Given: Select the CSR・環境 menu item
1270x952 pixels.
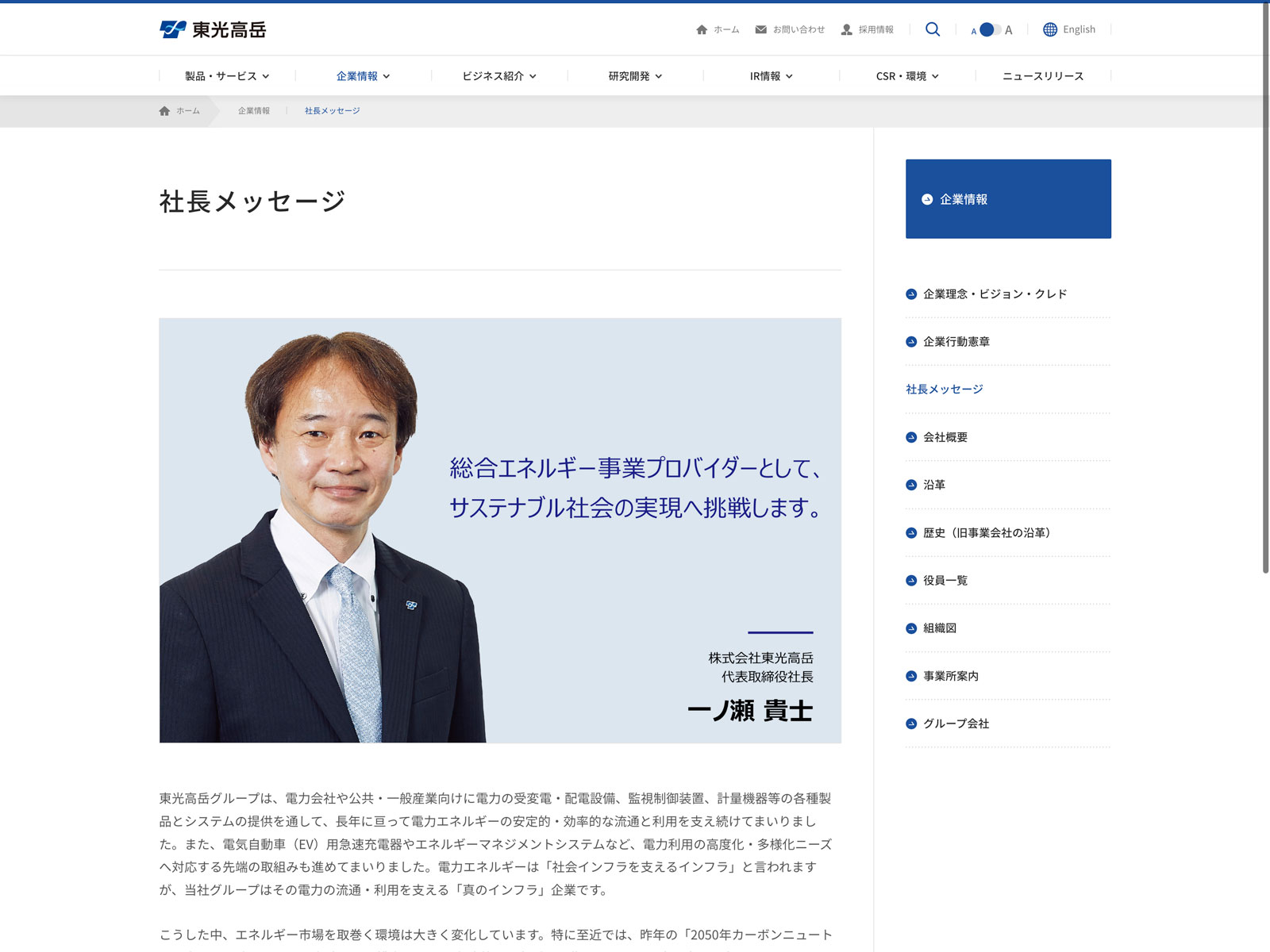Looking at the screenshot, I should click(907, 76).
